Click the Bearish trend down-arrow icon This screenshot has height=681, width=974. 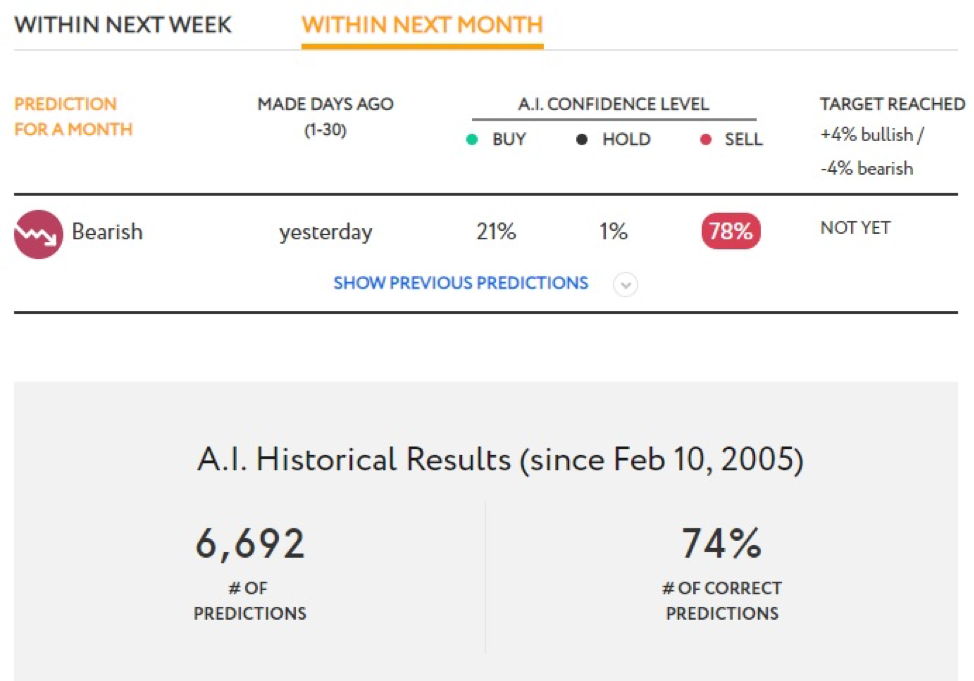tap(39, 234)
